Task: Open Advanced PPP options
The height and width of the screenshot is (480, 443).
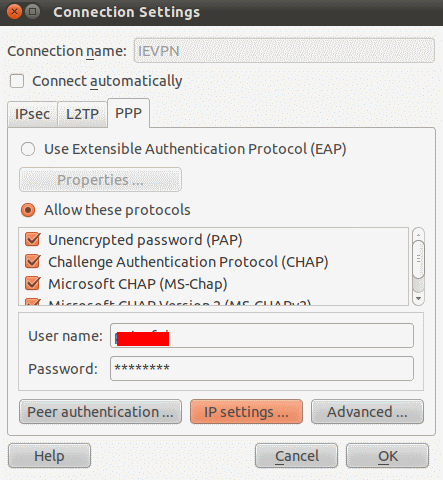Action: [x=367, y=412]
